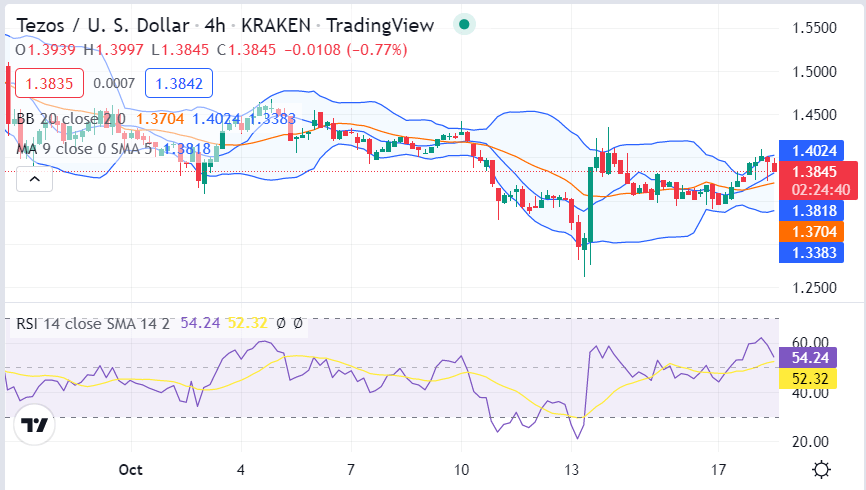
Task: Click the countdown timer 02:24:40
Action: click(820, 190)
